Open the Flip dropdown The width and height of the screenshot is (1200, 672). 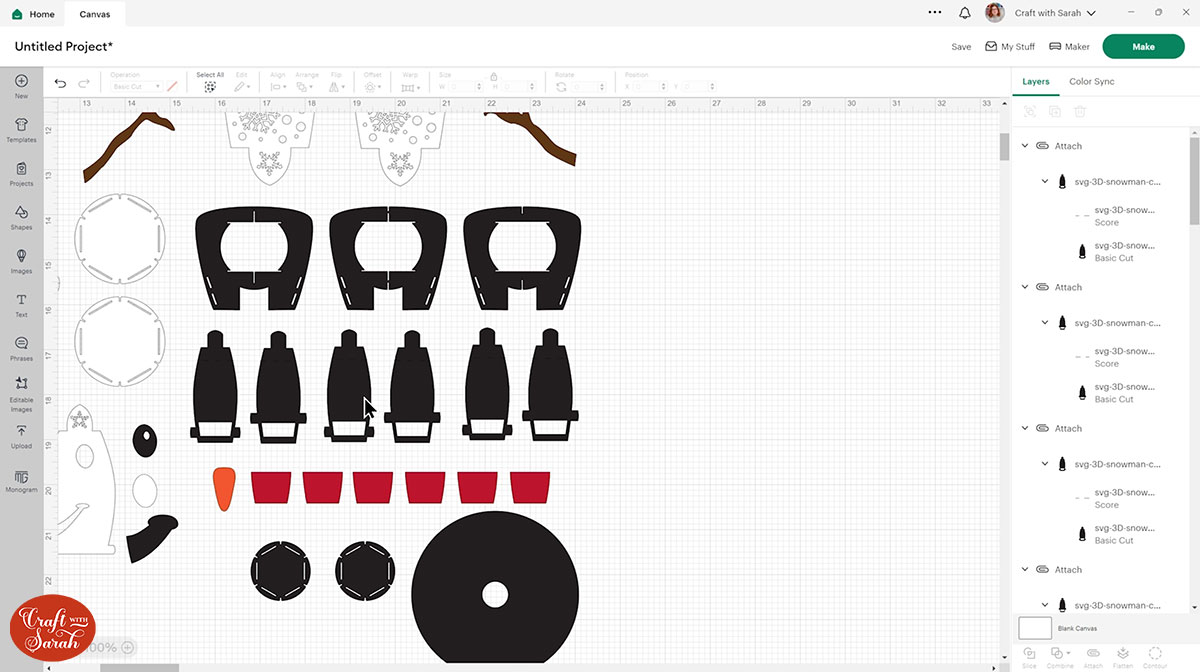tap(337, 87)
